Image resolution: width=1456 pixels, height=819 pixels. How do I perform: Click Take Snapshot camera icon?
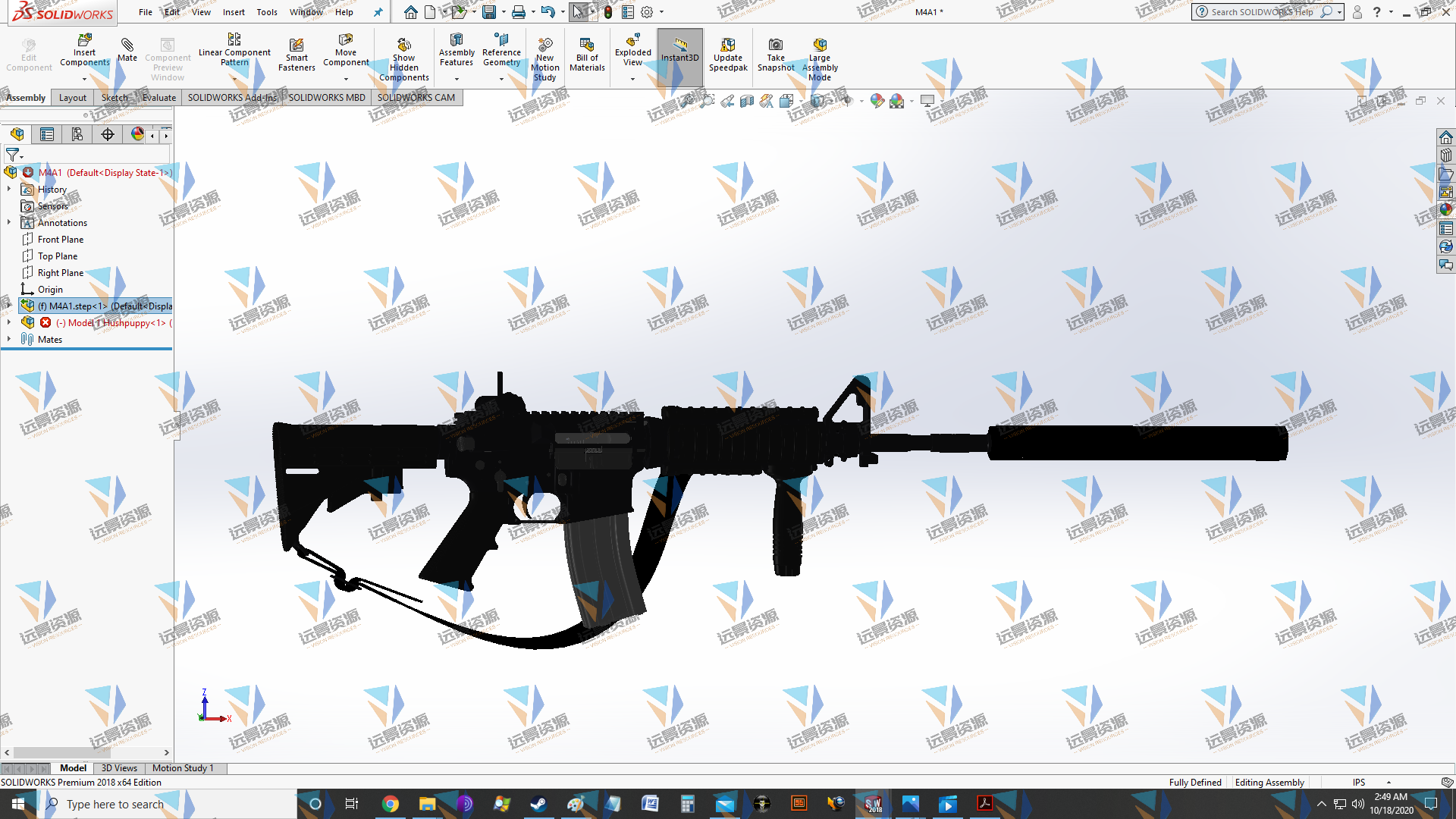coord(775,45)
